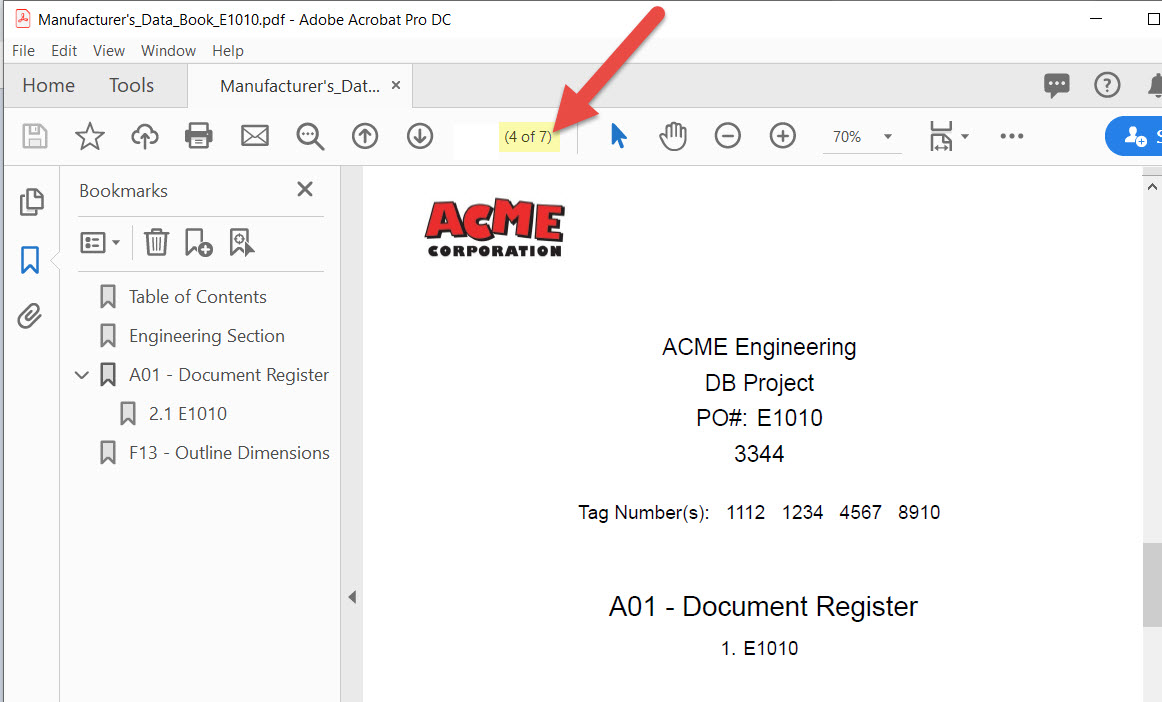Image resolution: width=1162 pixels, height=702 pixels.
Task: Go to next page arrow
Action: tap(419, 136)
